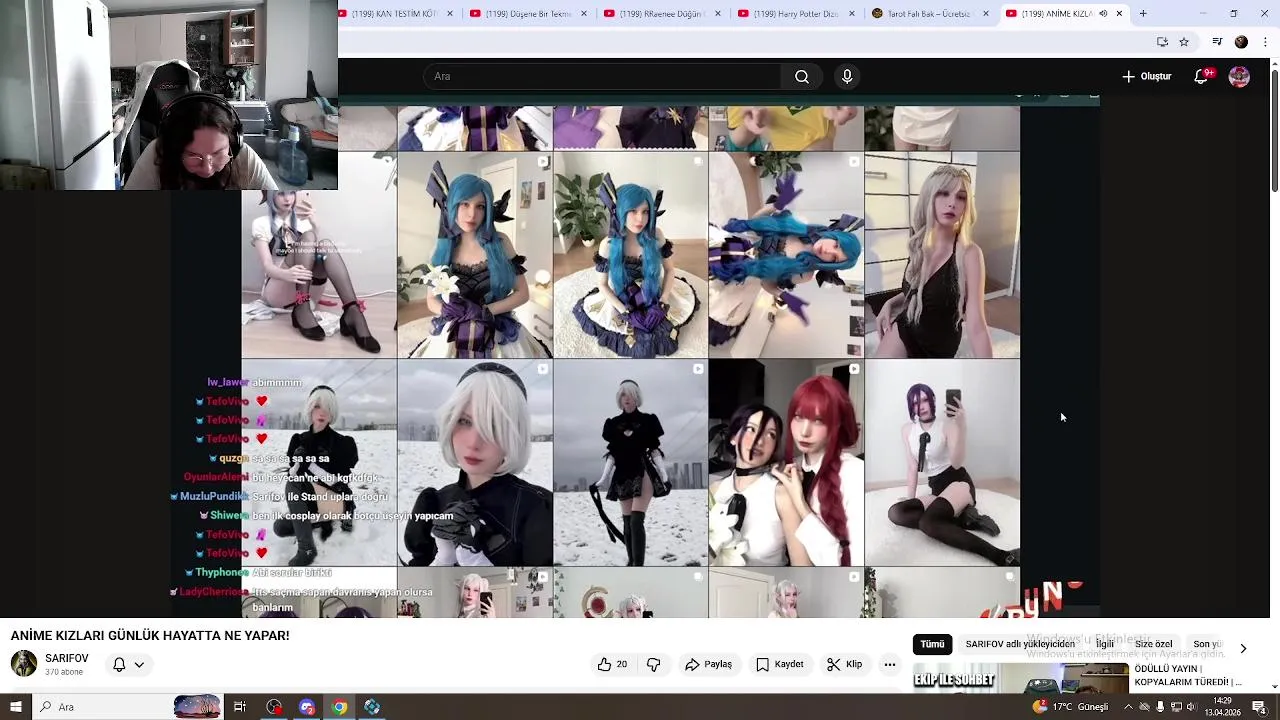
Task: Open Chrome media controls icon
Action: (1217, 42)
